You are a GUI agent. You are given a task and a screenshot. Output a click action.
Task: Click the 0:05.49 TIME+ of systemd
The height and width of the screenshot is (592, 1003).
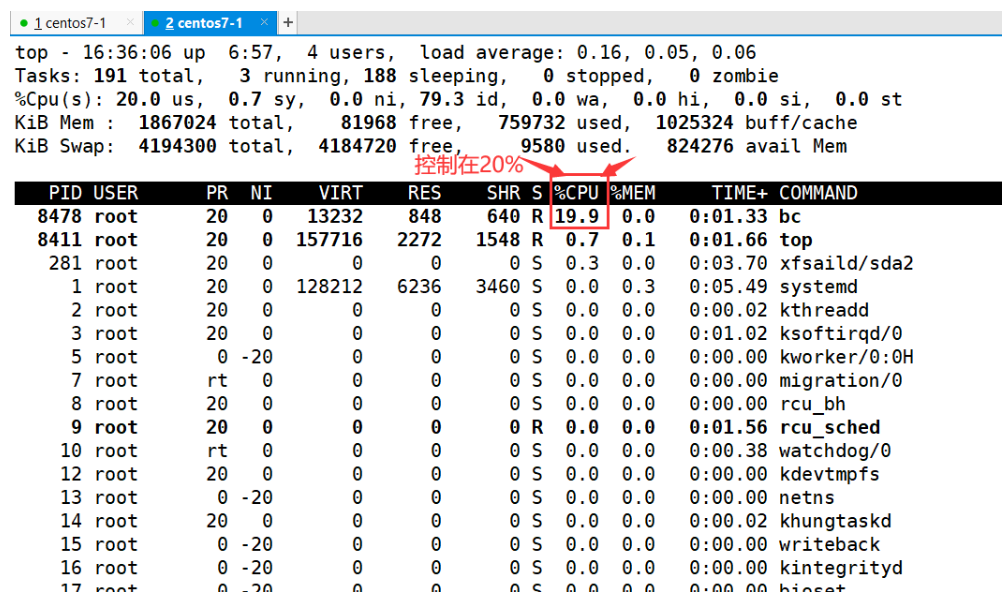(729, 287)
